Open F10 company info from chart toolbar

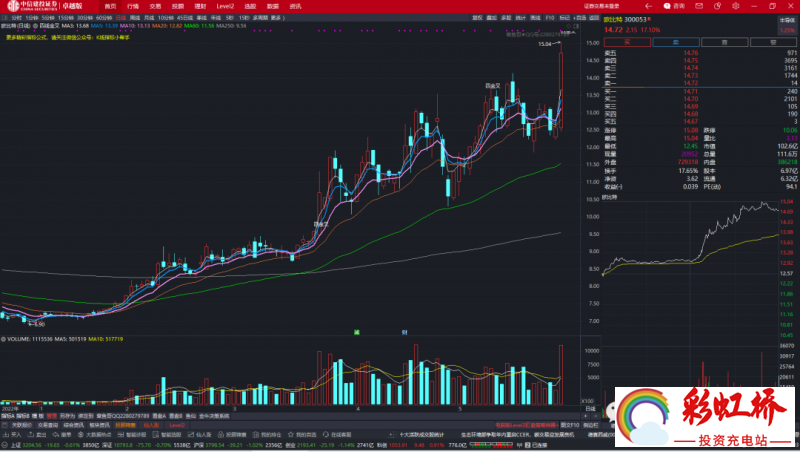[x=549, y=18]
